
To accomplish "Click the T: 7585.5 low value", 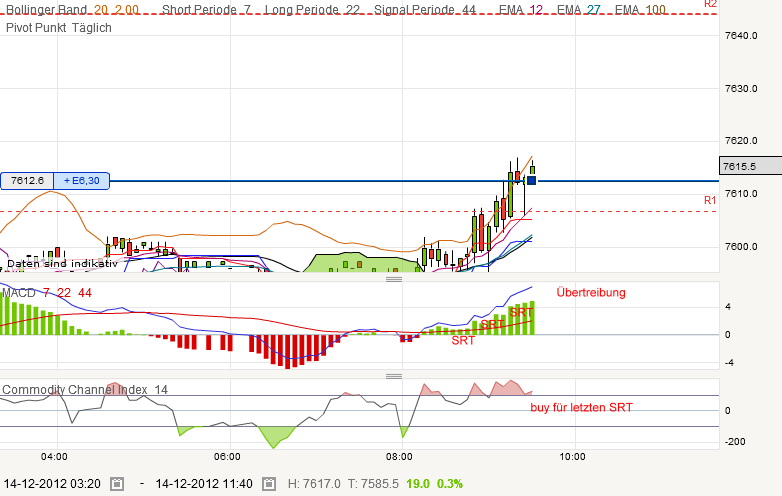I will click(373, 484).
